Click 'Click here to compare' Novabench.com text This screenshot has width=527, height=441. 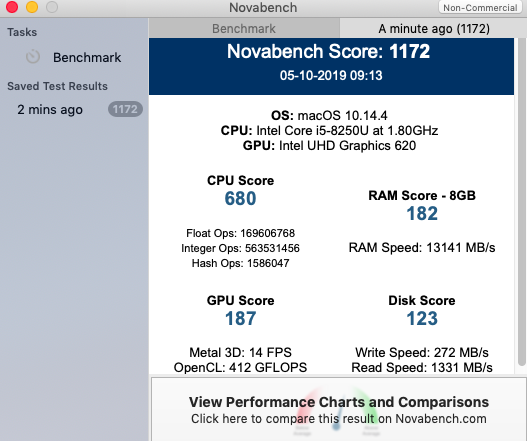click(x=339, y=419)
